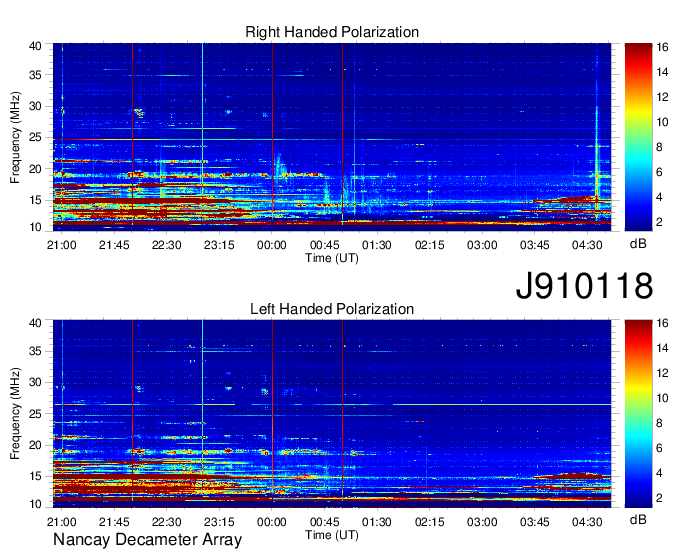680x552 pixels.
Task: Click the upper plot's dB color bar
Action: point(638,137)
